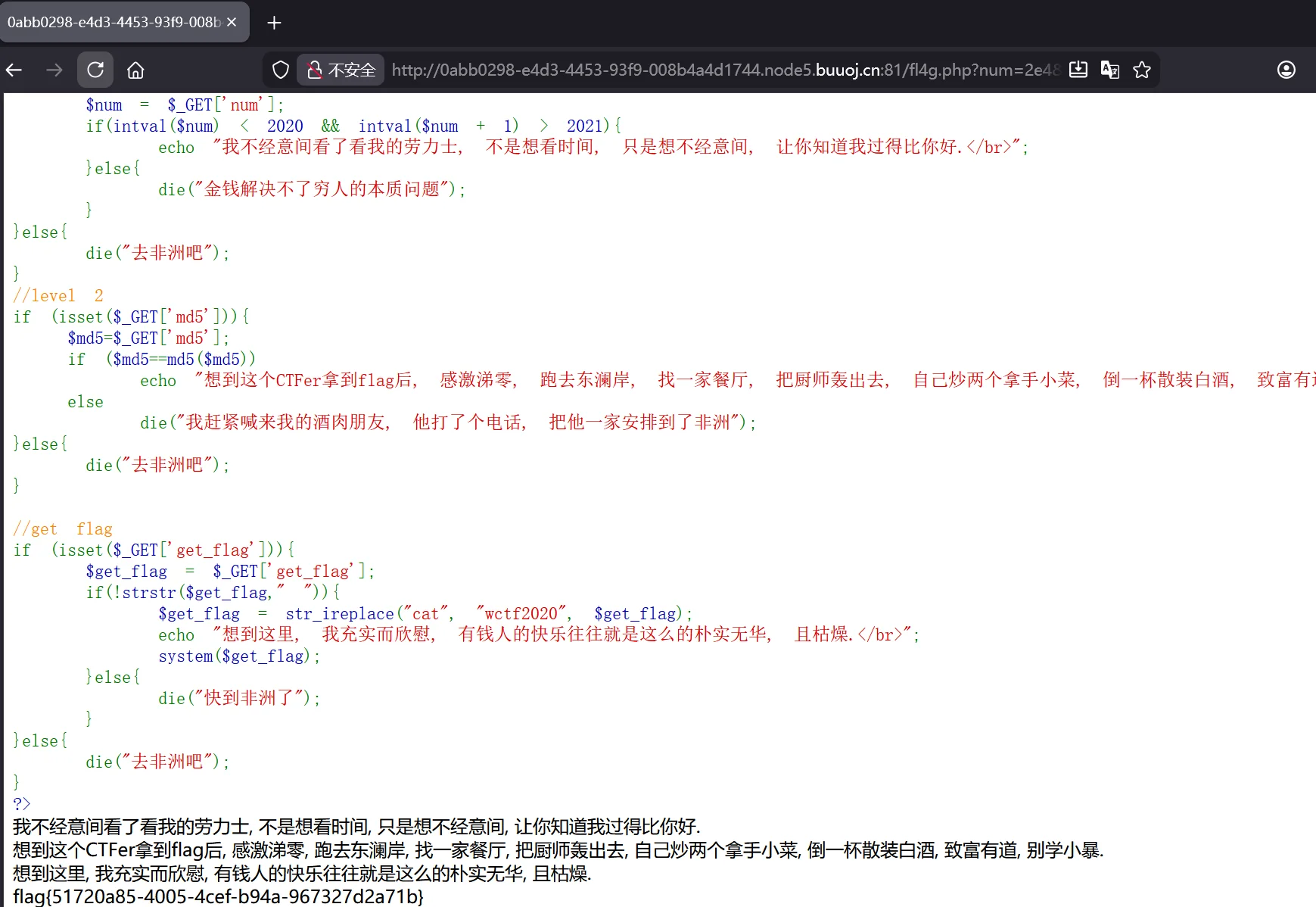The width and height of the screenshot is (1316, 907).
Task: Close the 0abb0298-e4d3 tab
Action: click(x=232, y=23)
